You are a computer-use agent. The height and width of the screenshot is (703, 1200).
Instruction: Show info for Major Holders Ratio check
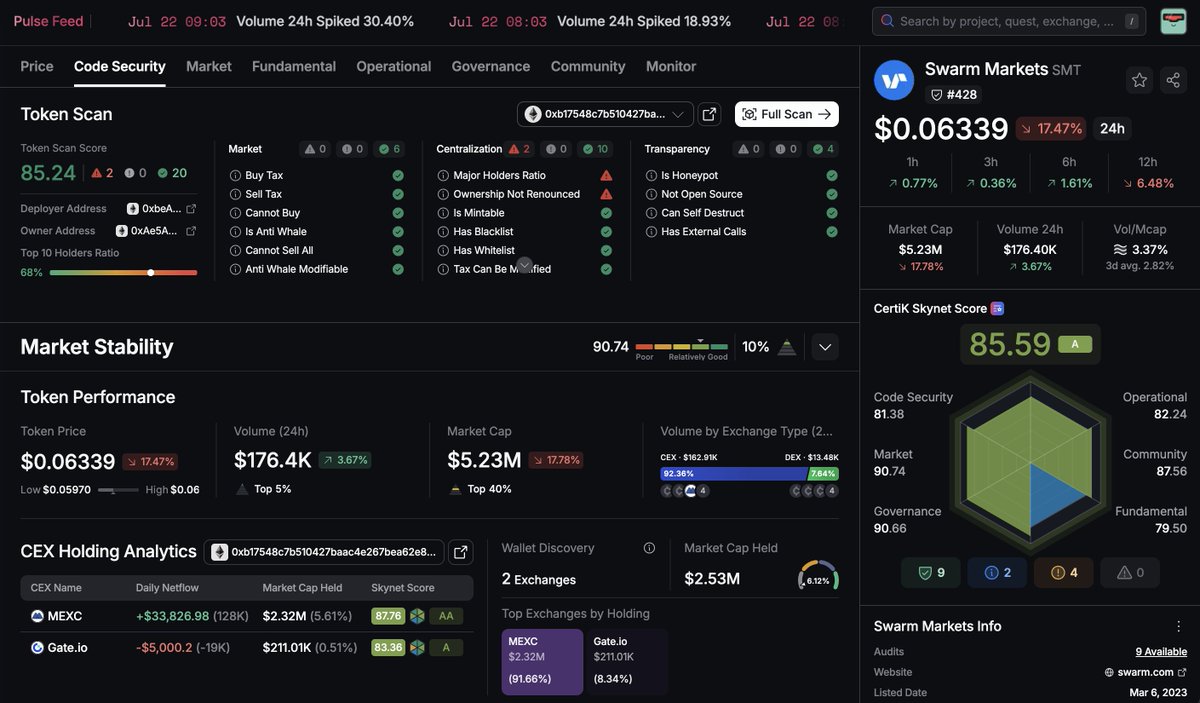[x=443, y=176]
